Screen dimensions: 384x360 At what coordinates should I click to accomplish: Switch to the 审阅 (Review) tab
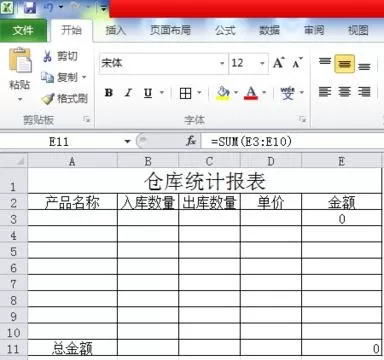pyautogui.click(x=314, y=30)
